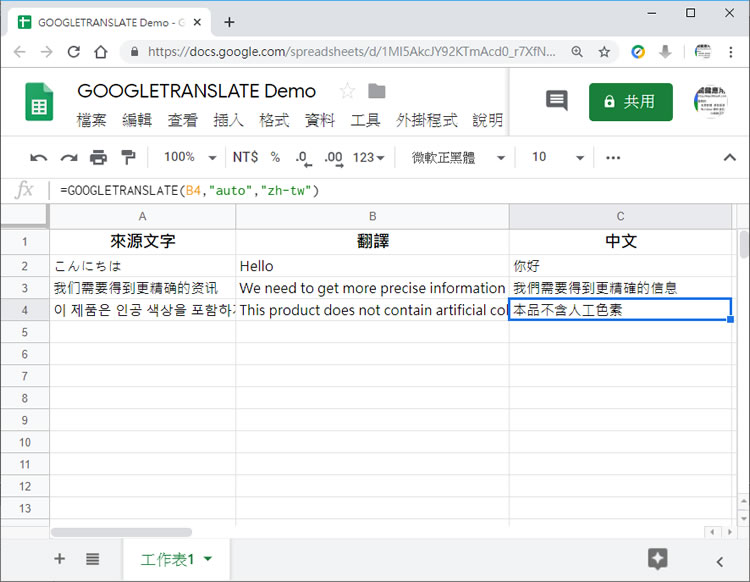Activate the paint format roller tool
Image resolution: width=750 pixels, height=582 pixels.
pyautogui.click(x=128, y=157)
